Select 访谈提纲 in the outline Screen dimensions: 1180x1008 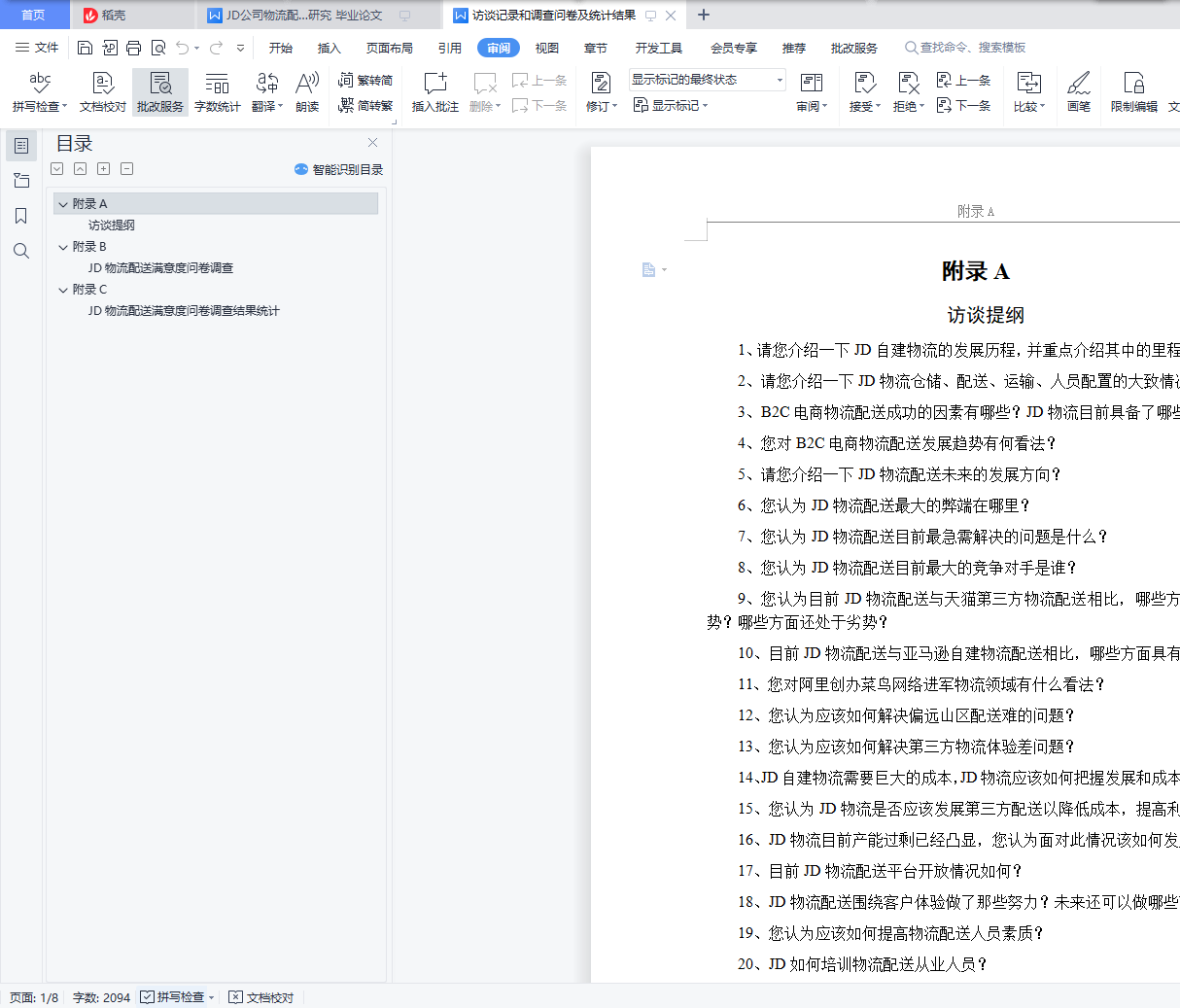(x=112, y=226)
